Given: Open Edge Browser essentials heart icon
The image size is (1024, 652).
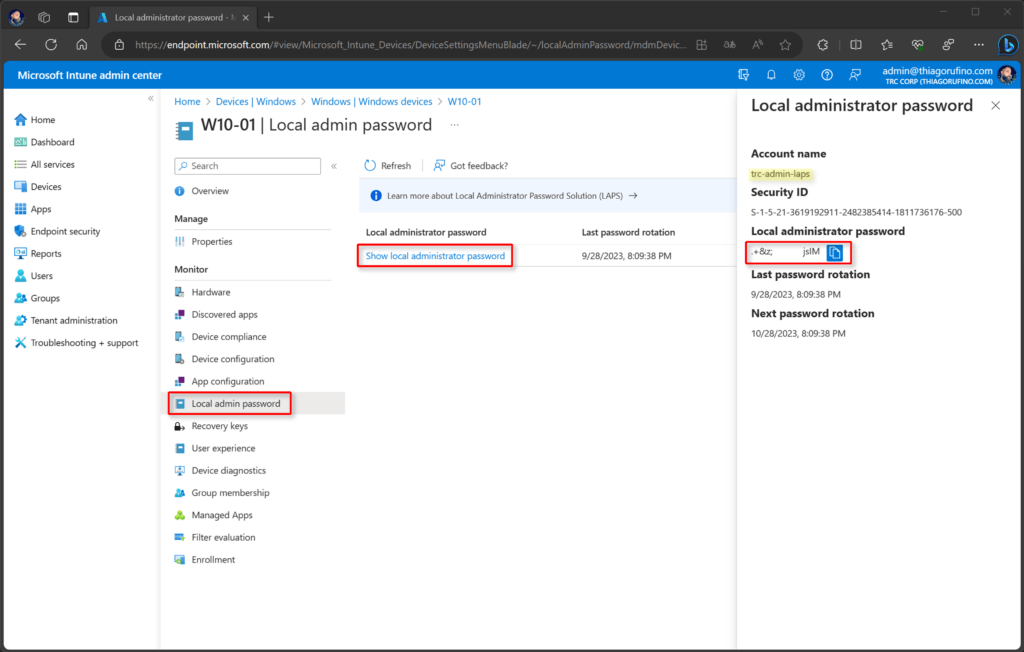Looking at the screenshot, I should pos(916,44).
